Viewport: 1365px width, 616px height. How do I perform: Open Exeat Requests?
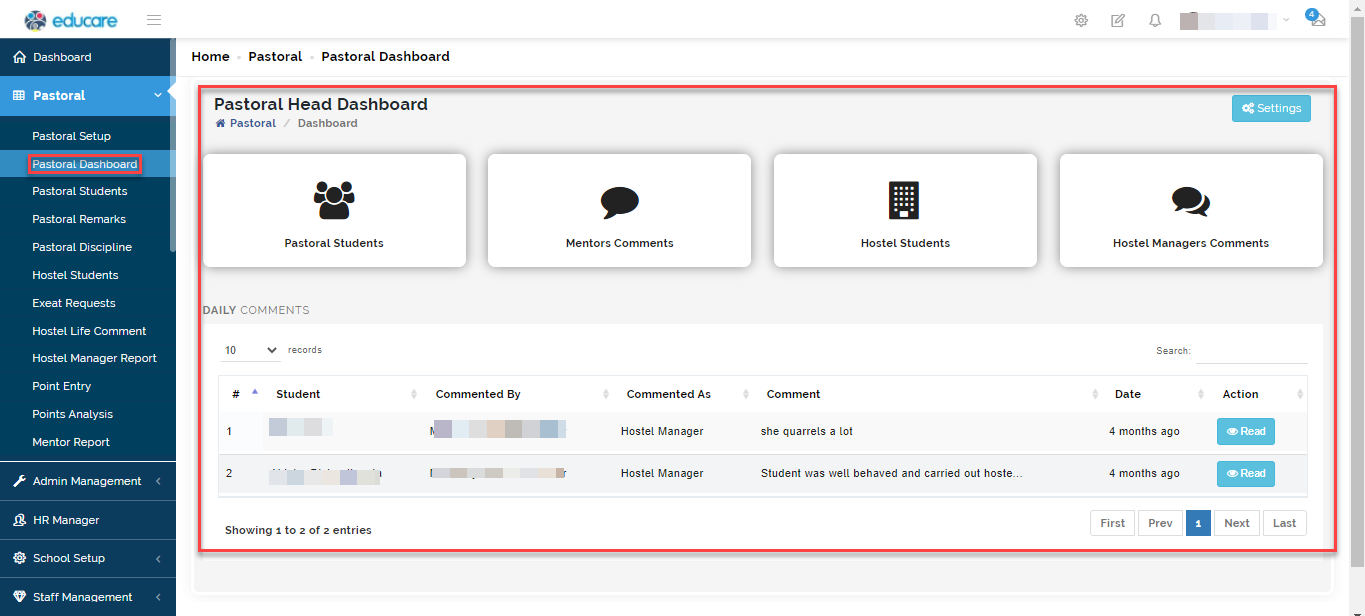point(74,303)
